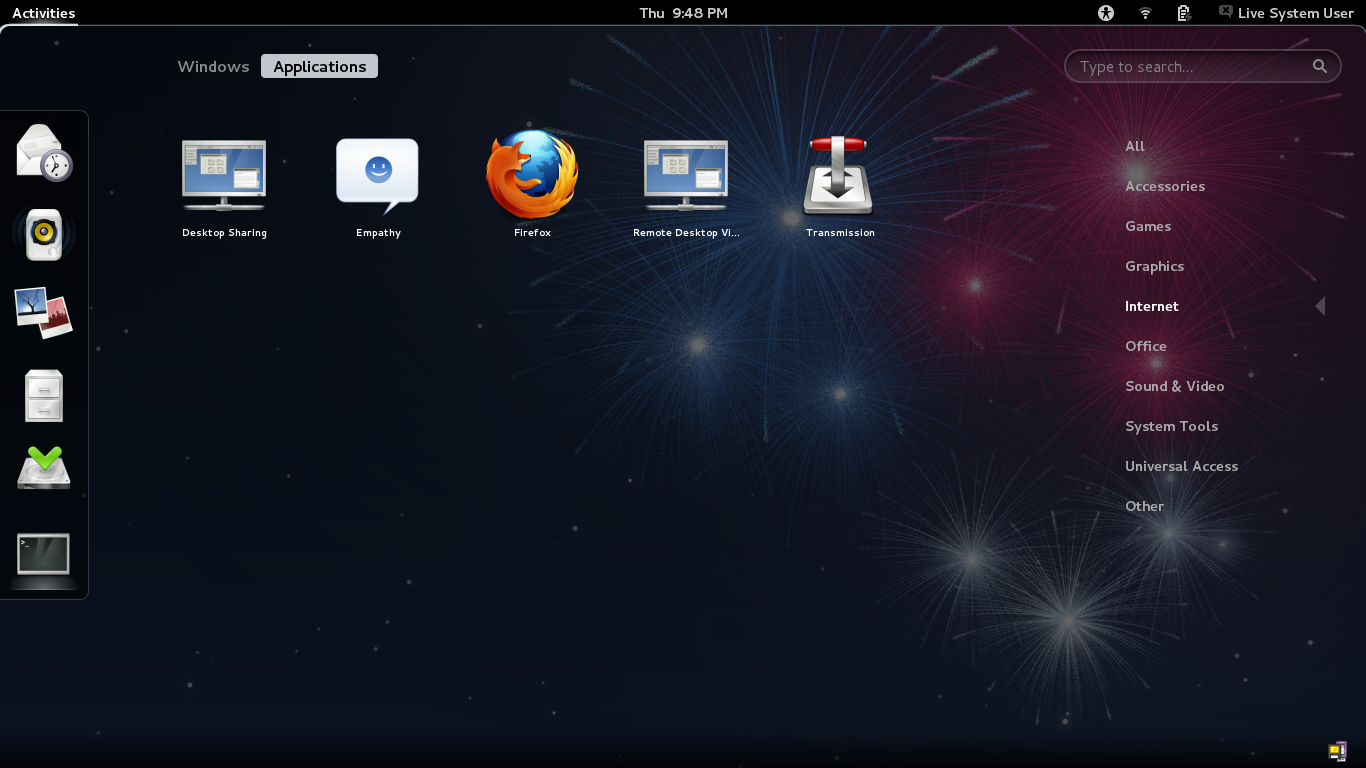Screen dimensions: 1366x768
Task: Click inside the Type to search field
Action: click(1190, 66)
